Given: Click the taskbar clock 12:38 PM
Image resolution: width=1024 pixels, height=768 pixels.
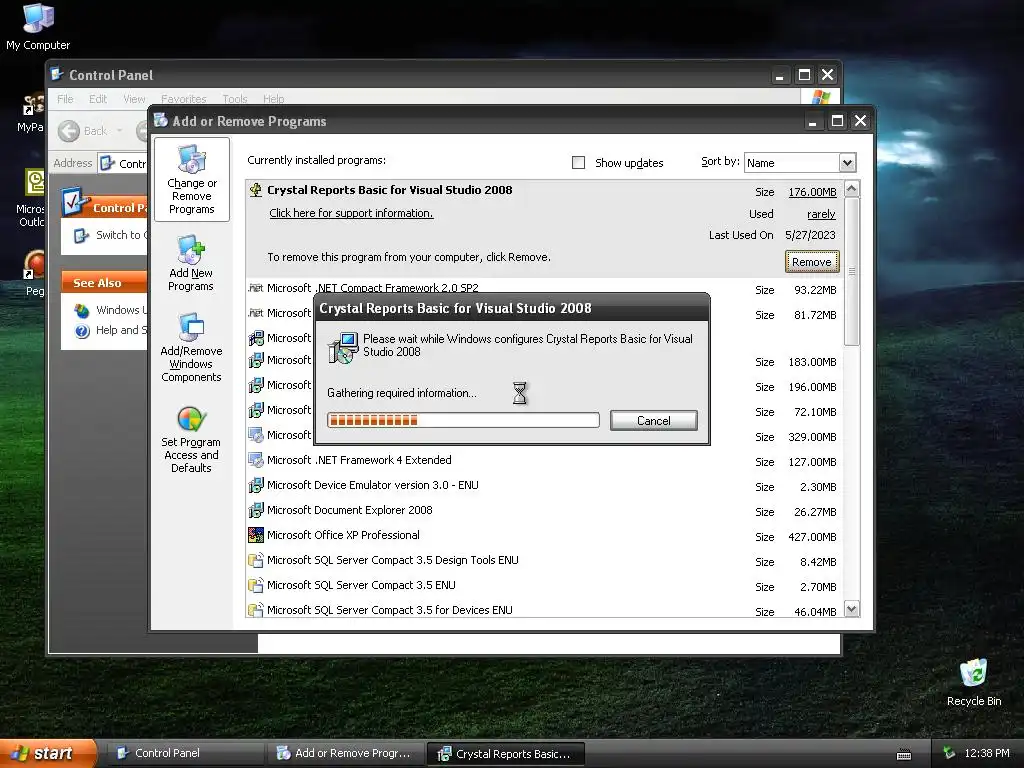Looking at the screenshot, I should [987, 754].
